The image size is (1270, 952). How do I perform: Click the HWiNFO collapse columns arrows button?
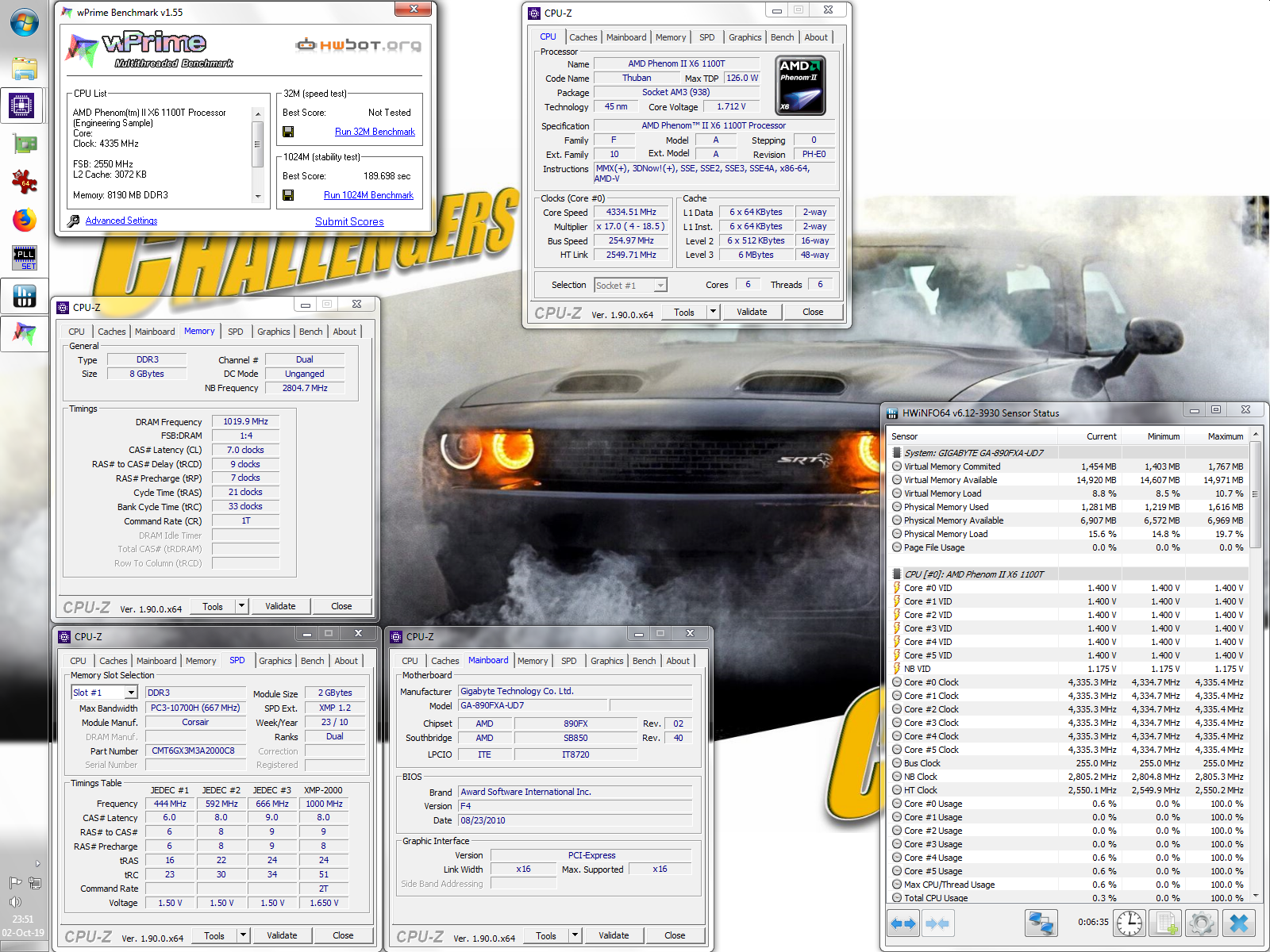pos(937,923)
